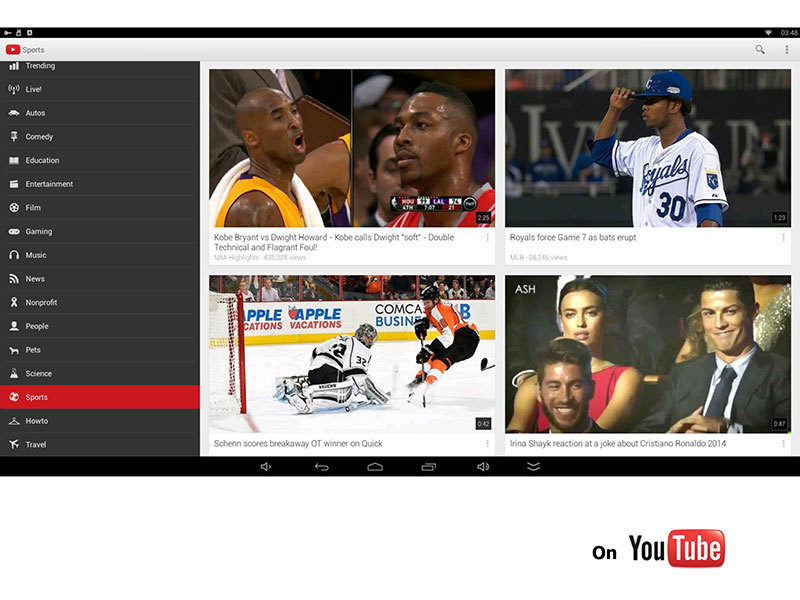The width and height of the screenshot is (800, 600).
Task: Open the Royals force Game 7 title link
Action: pos(573,238)
